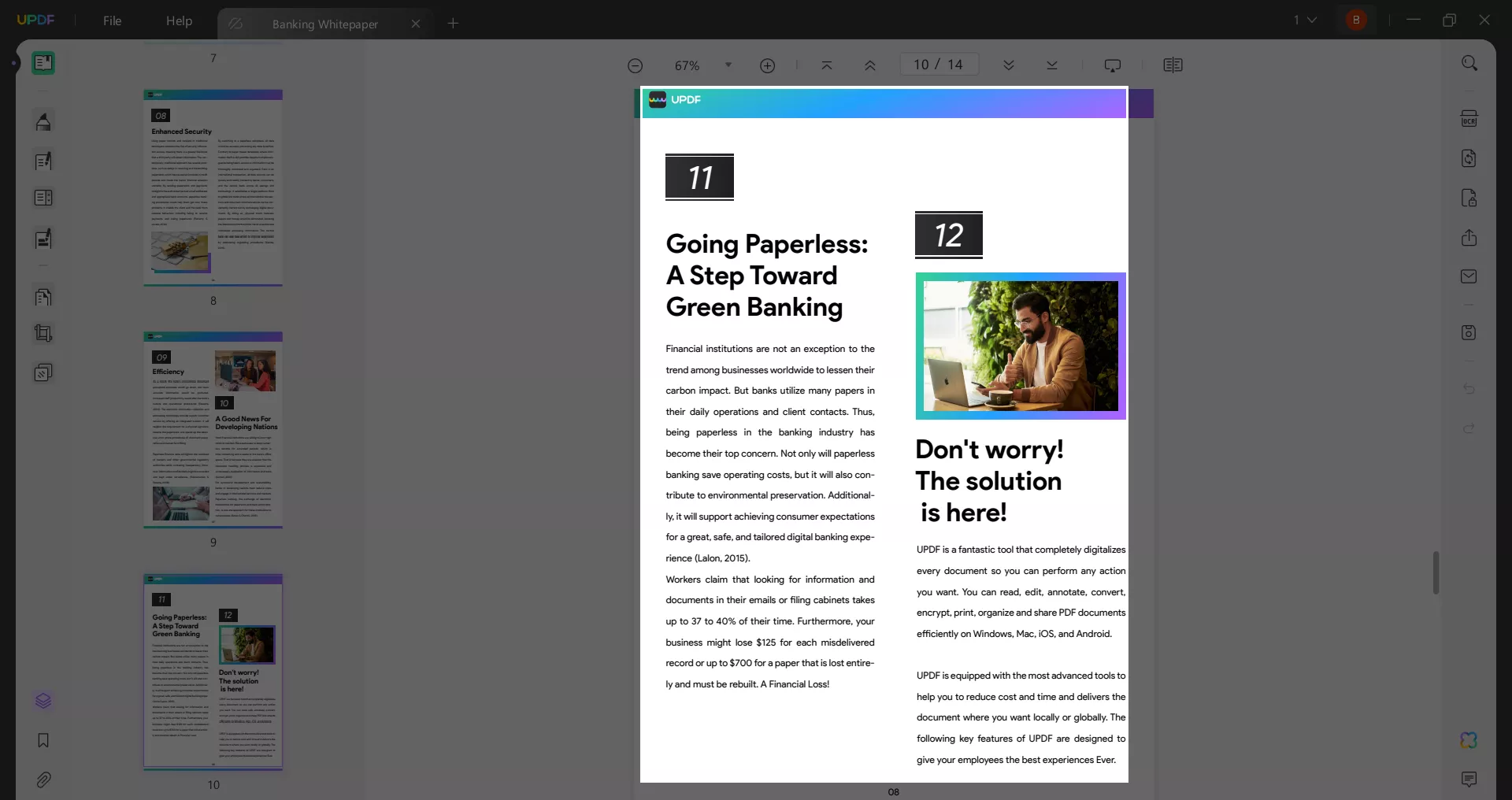Screen dimensions: 1512x800
Task: Select the Comment highlighter tool
Action: click(x=43, y=121)
